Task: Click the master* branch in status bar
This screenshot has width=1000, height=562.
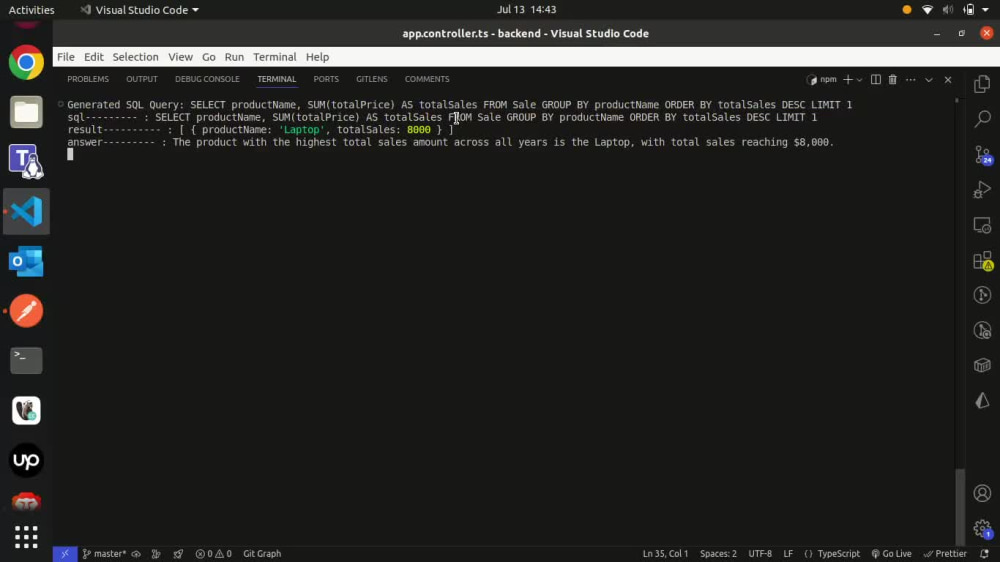Action: [105, 554]
